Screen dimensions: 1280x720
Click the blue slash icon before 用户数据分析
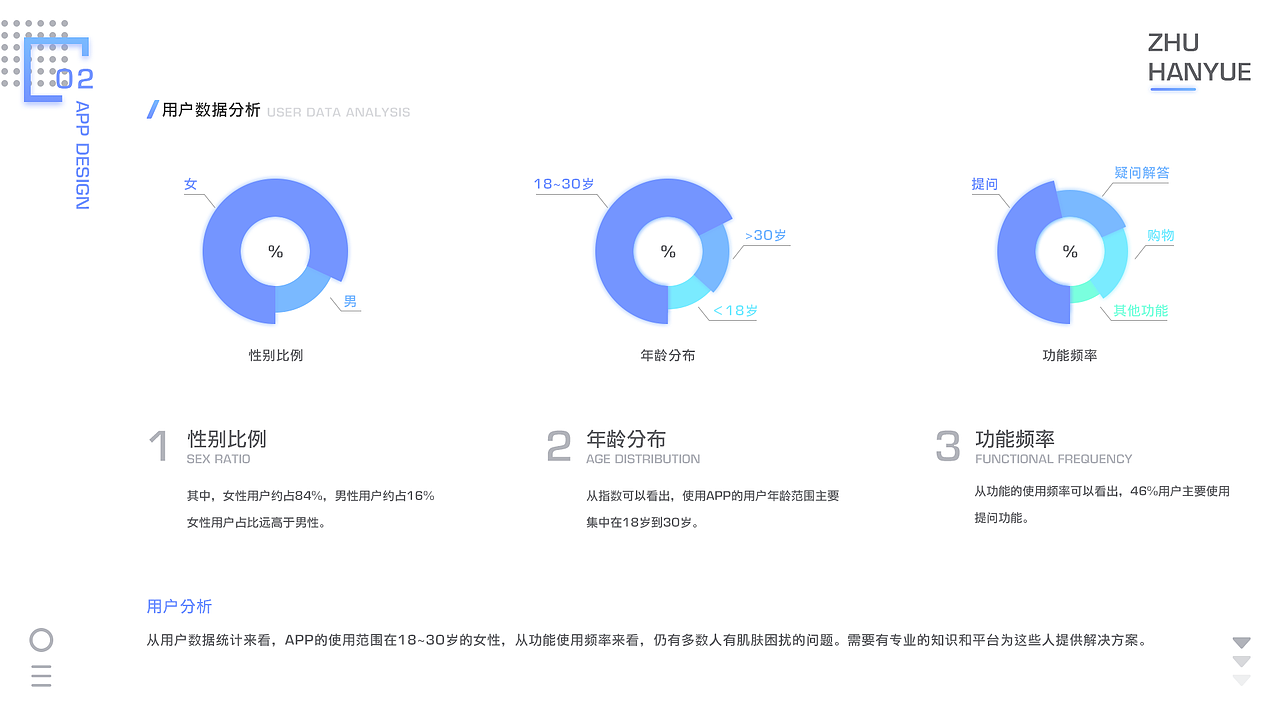click(152, 110)
